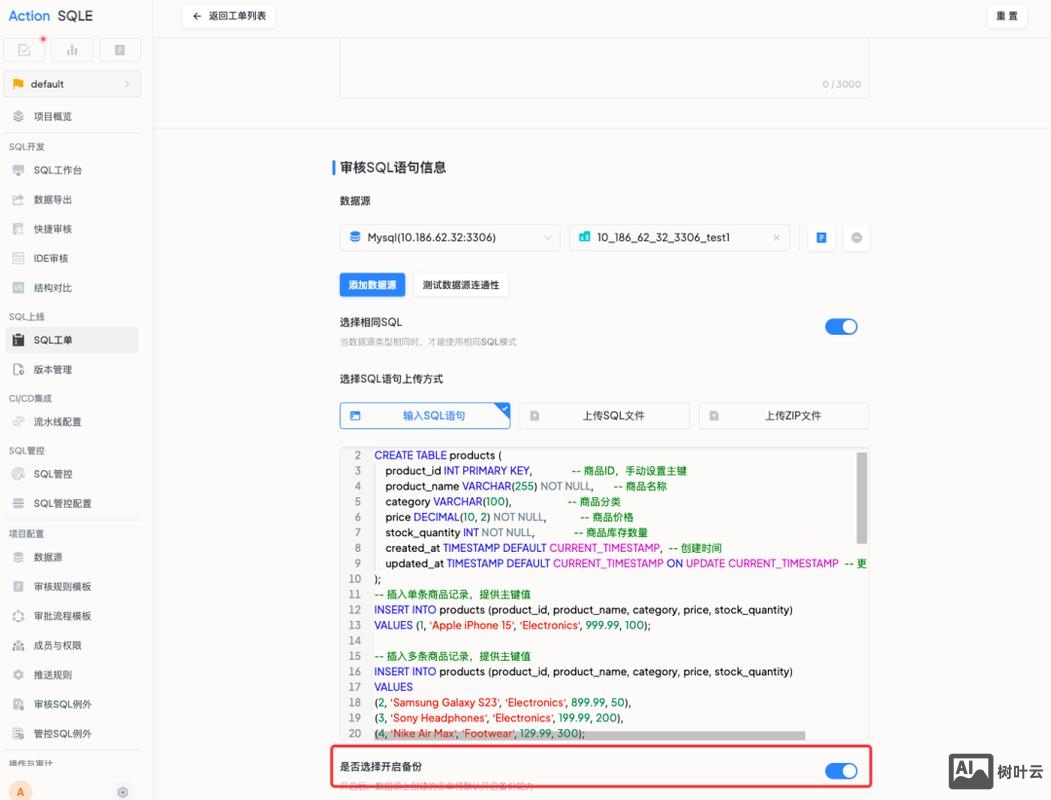Go back via 返回工单列表 button

[229, 16]
